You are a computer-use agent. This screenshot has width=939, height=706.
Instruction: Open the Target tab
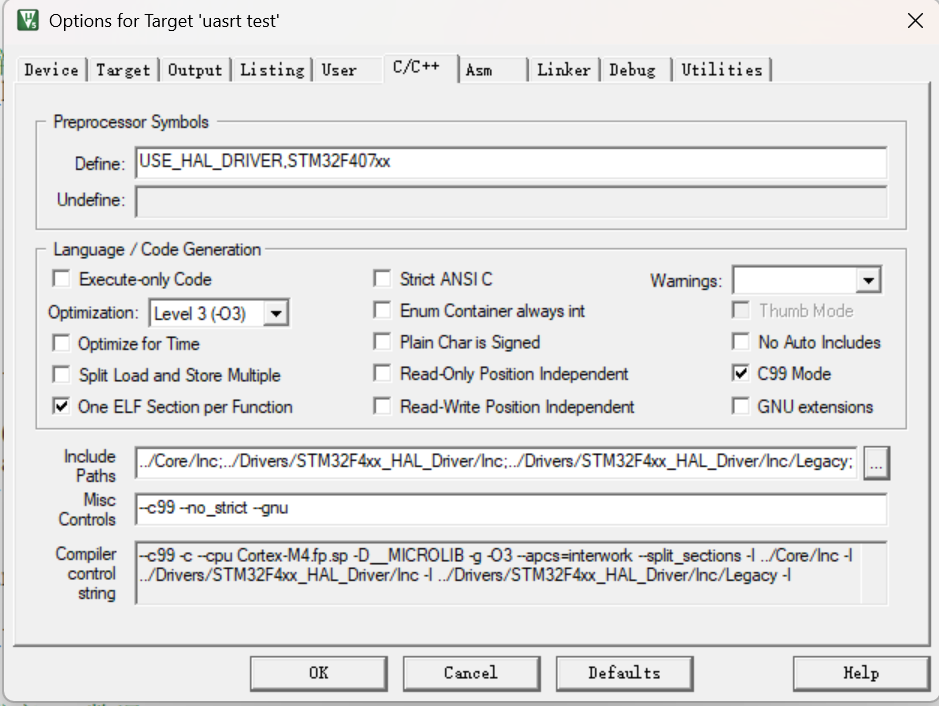pos(123,70)
